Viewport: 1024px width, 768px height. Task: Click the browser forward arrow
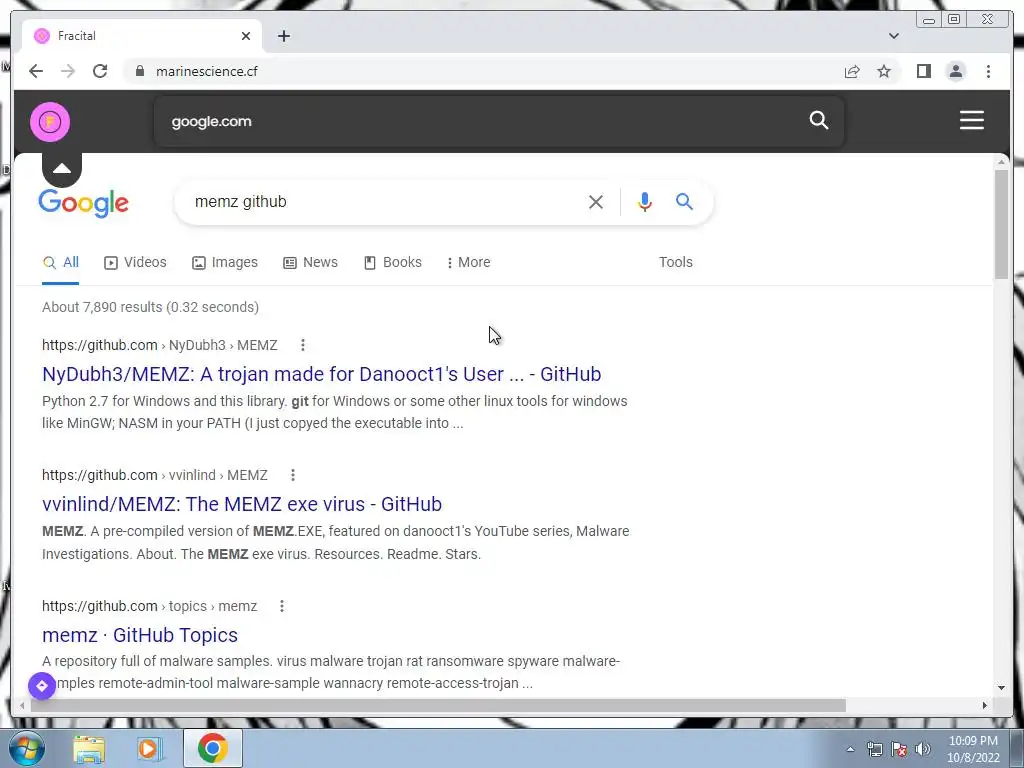68,71
